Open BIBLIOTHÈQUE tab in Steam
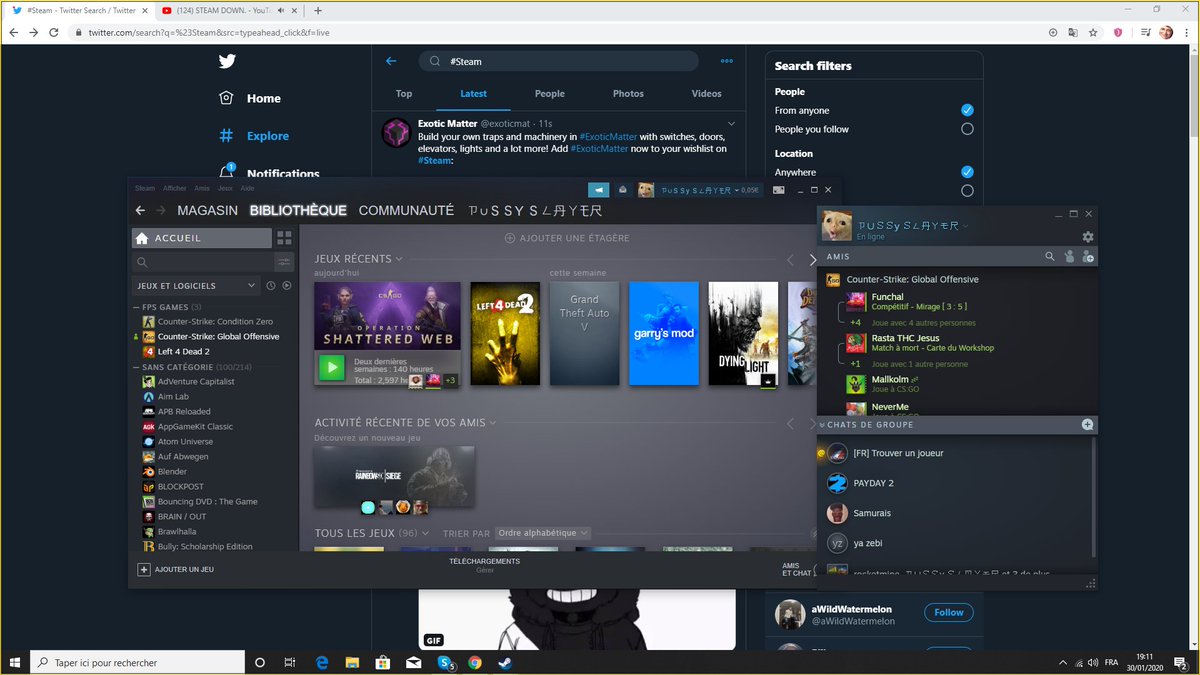This screenshot has height=675, width=1200. click(x=298, y=210)
